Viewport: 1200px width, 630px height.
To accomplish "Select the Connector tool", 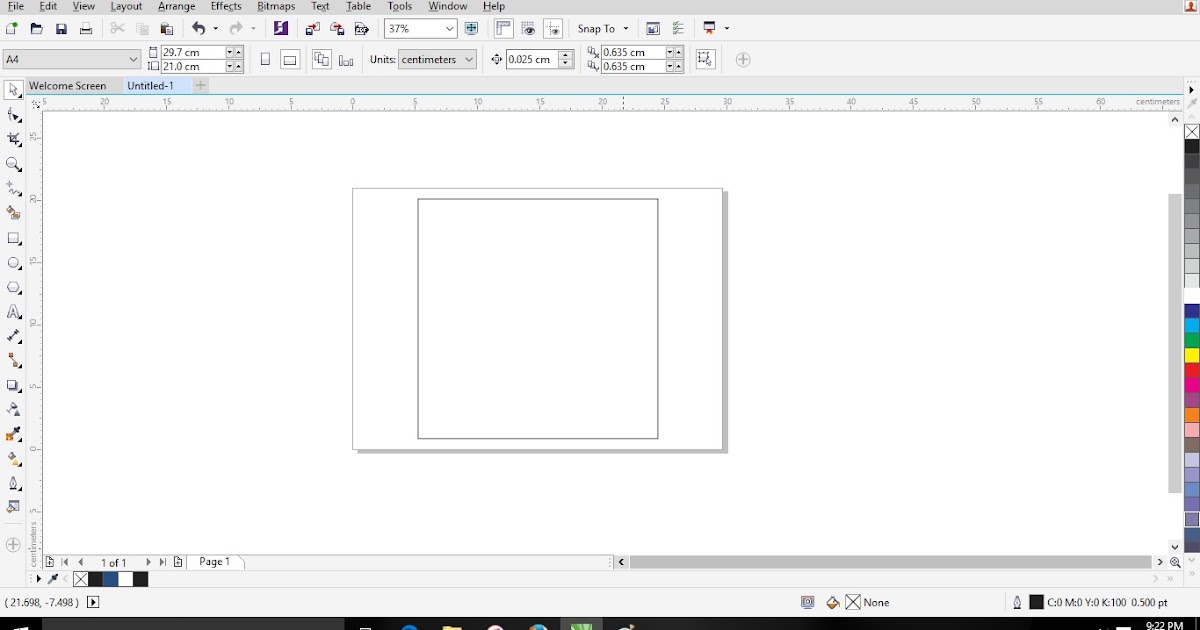I will 13,361.
